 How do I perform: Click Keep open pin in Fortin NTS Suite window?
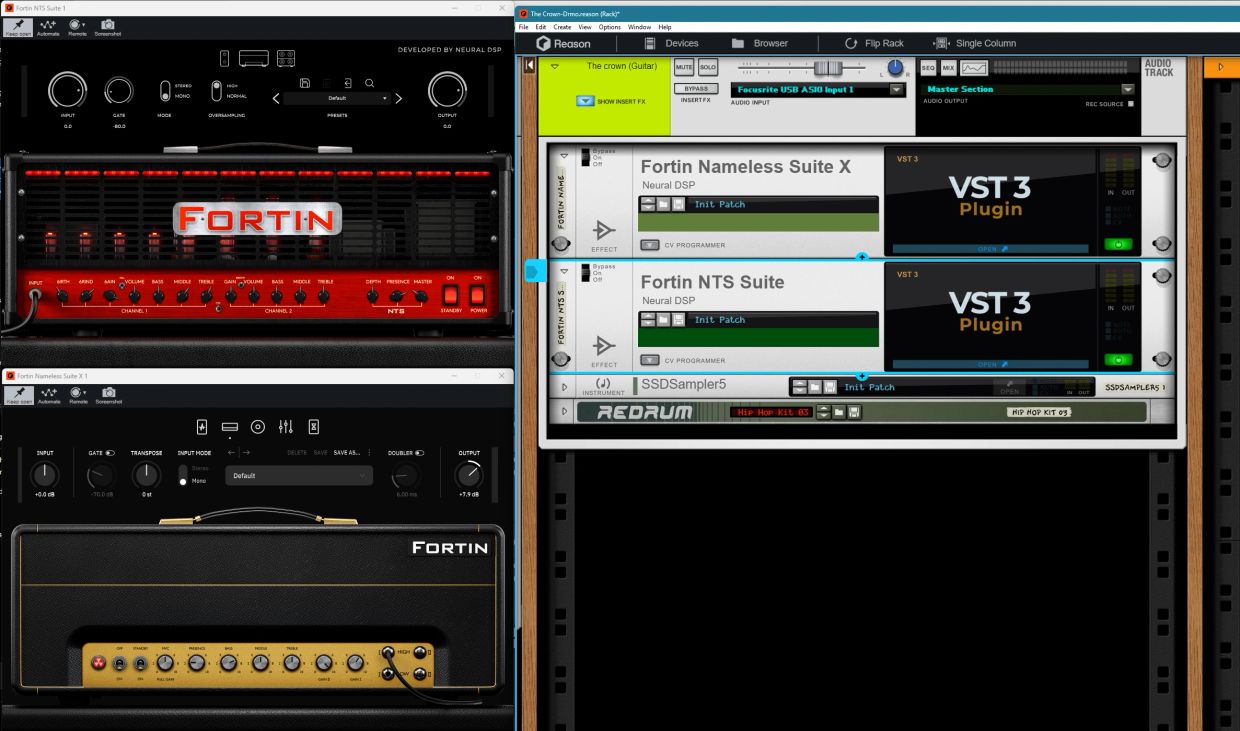[x=18, y=27]
